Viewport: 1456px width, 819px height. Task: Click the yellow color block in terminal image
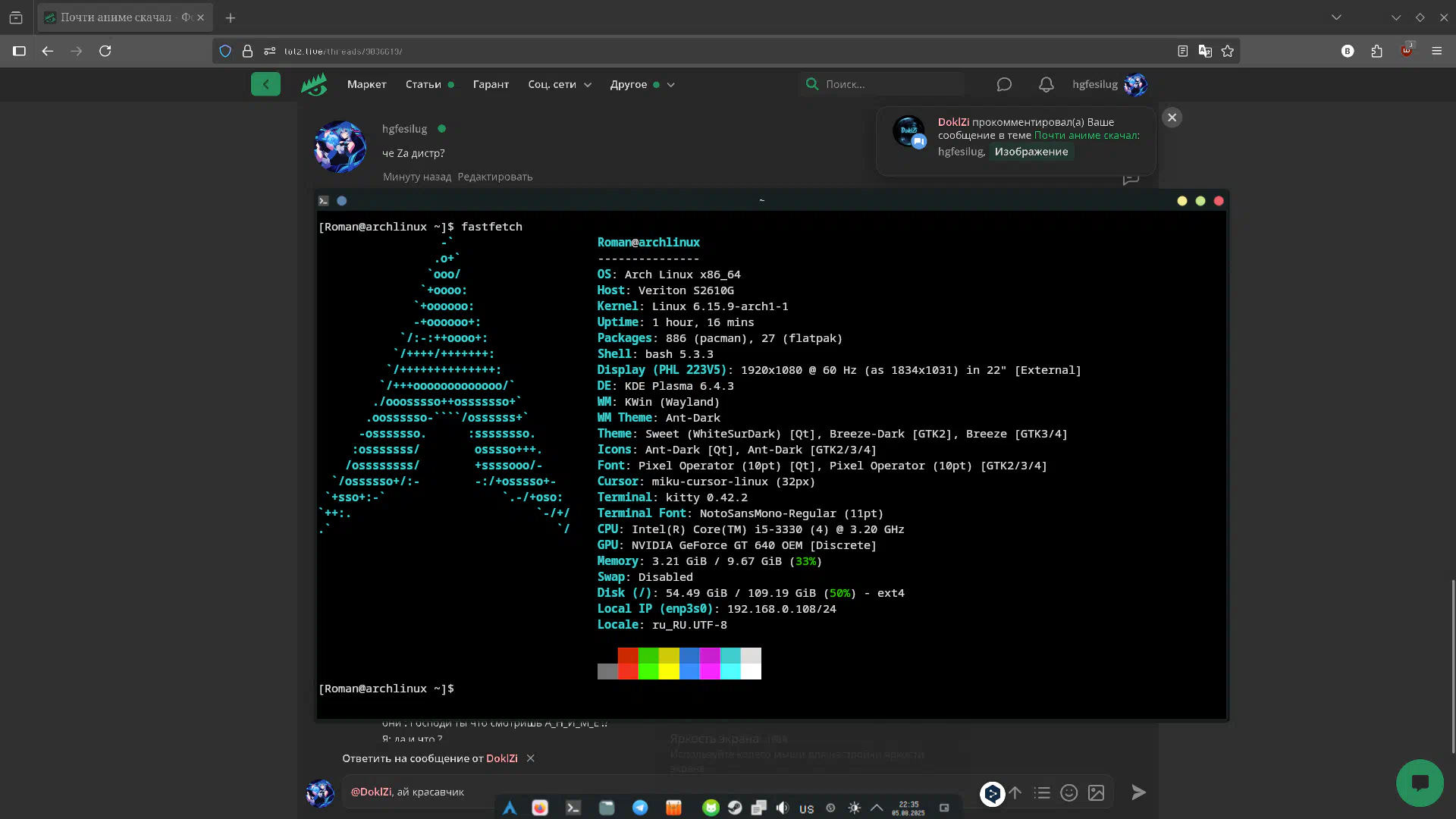pos(669,671)
